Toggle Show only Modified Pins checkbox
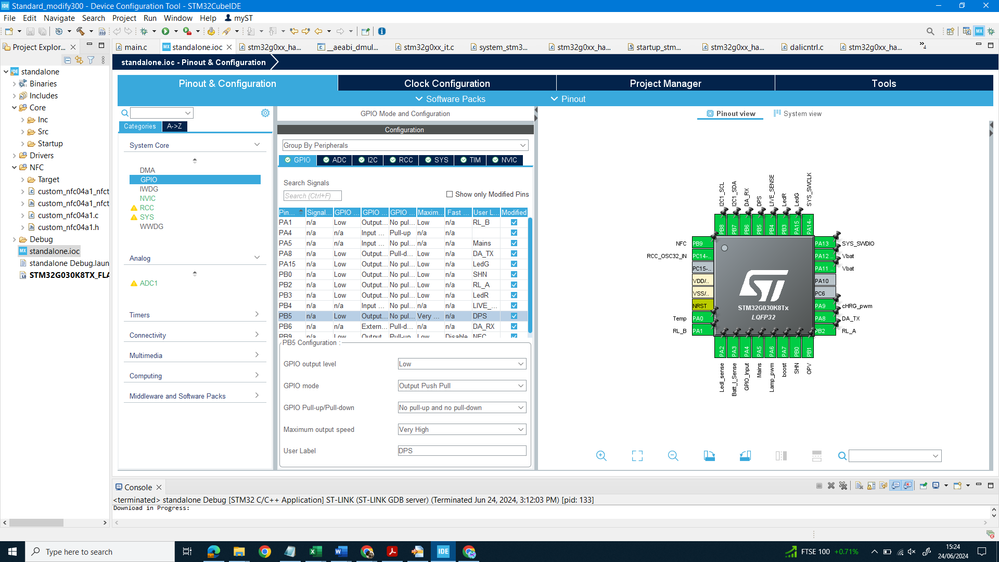 tap(449, 194)
